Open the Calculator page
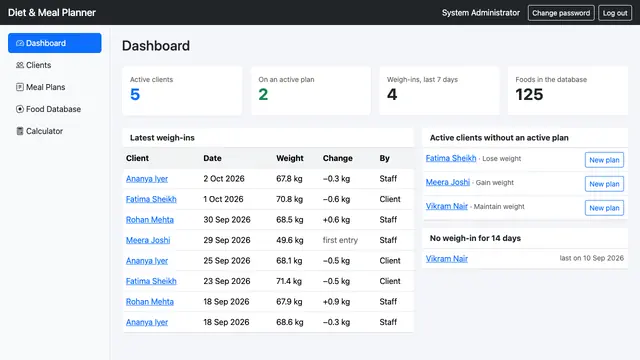Image resolution: width=640 pixels, height=360 pixels. pos(55,131)
